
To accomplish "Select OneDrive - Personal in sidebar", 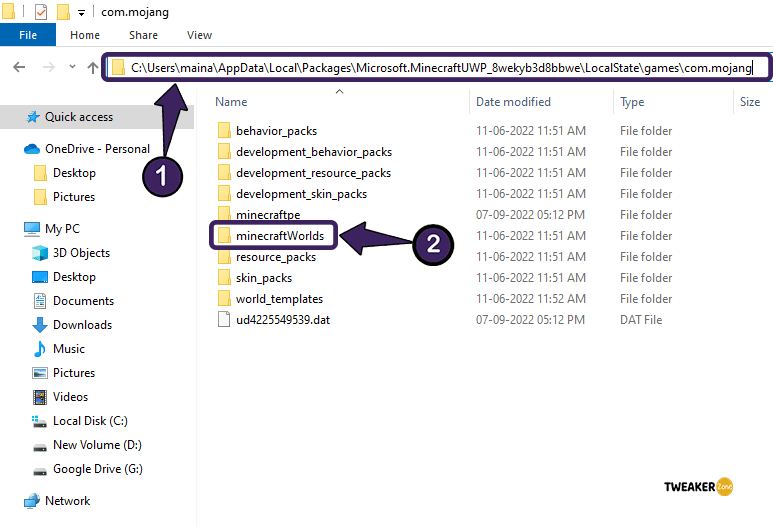I will point(97,149).
